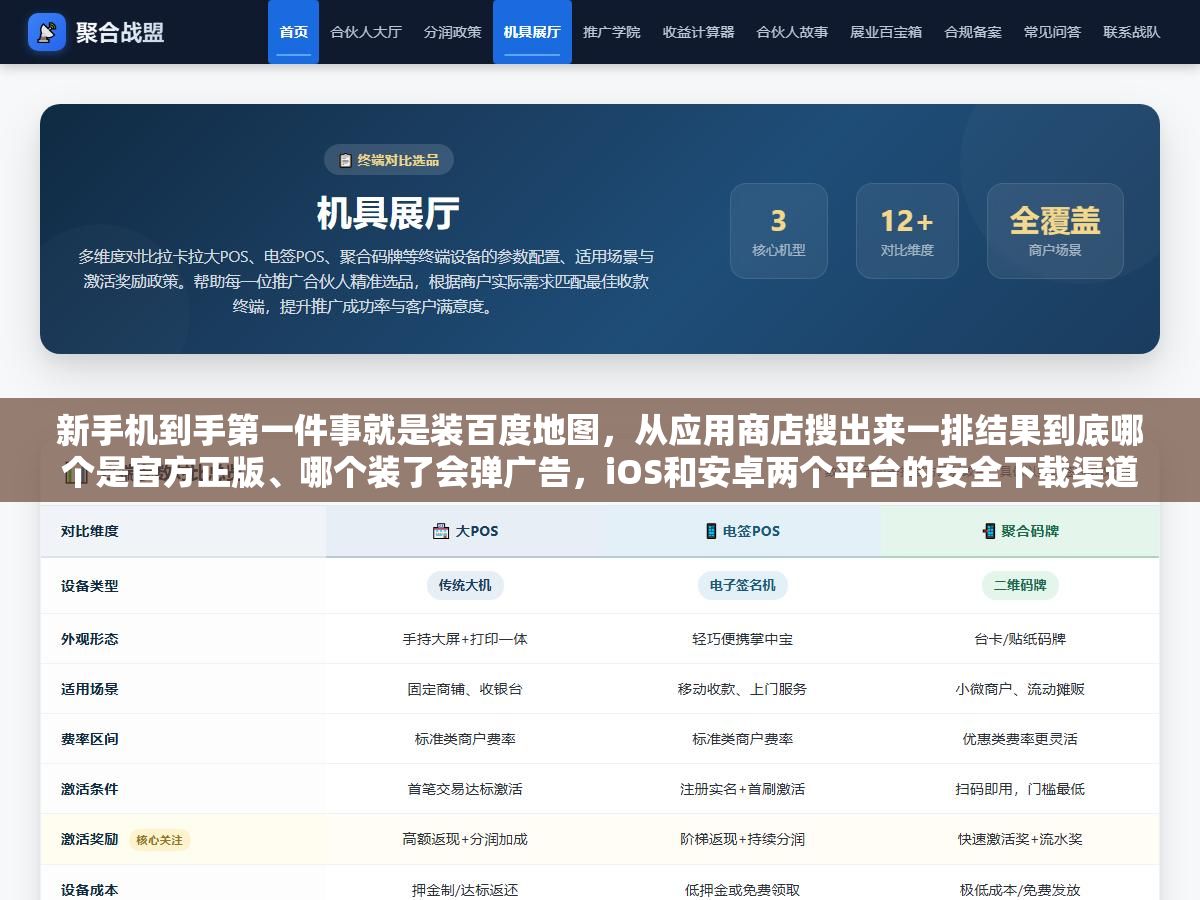Go to 合伙人大厅 in navigation
Viewport: 1200px width, 900px height.
[366, 32]
